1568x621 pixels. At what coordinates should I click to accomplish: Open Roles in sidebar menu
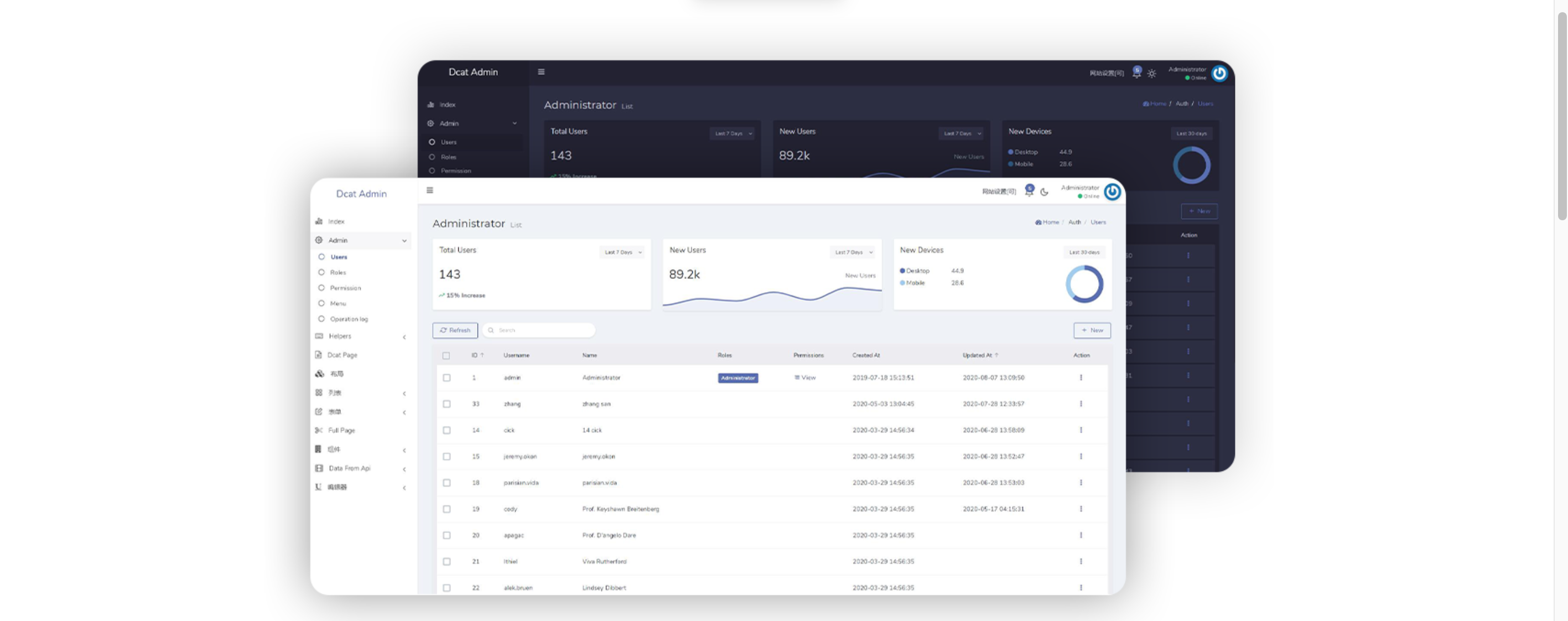click(338, 273)
